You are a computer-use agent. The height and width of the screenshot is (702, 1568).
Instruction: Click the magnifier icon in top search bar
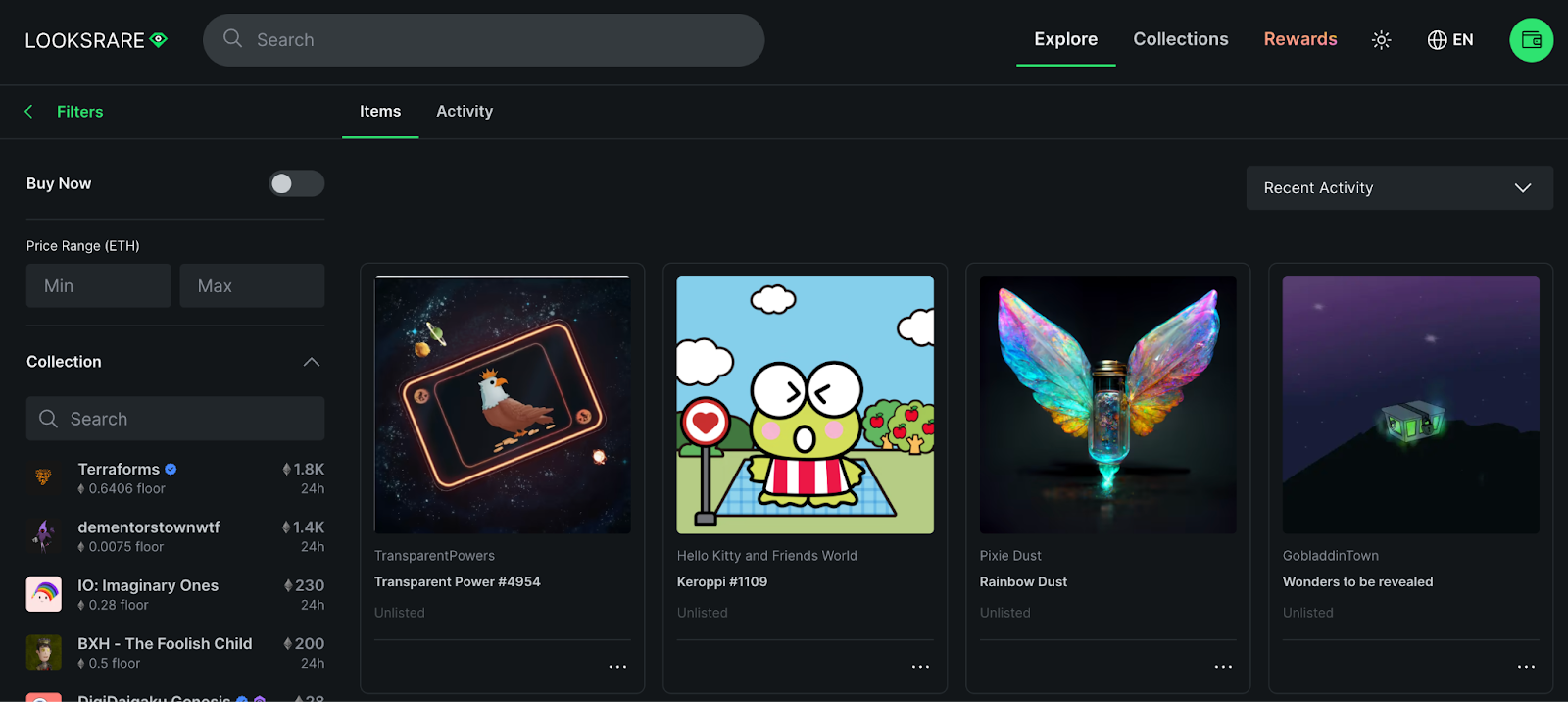(232, 39)
